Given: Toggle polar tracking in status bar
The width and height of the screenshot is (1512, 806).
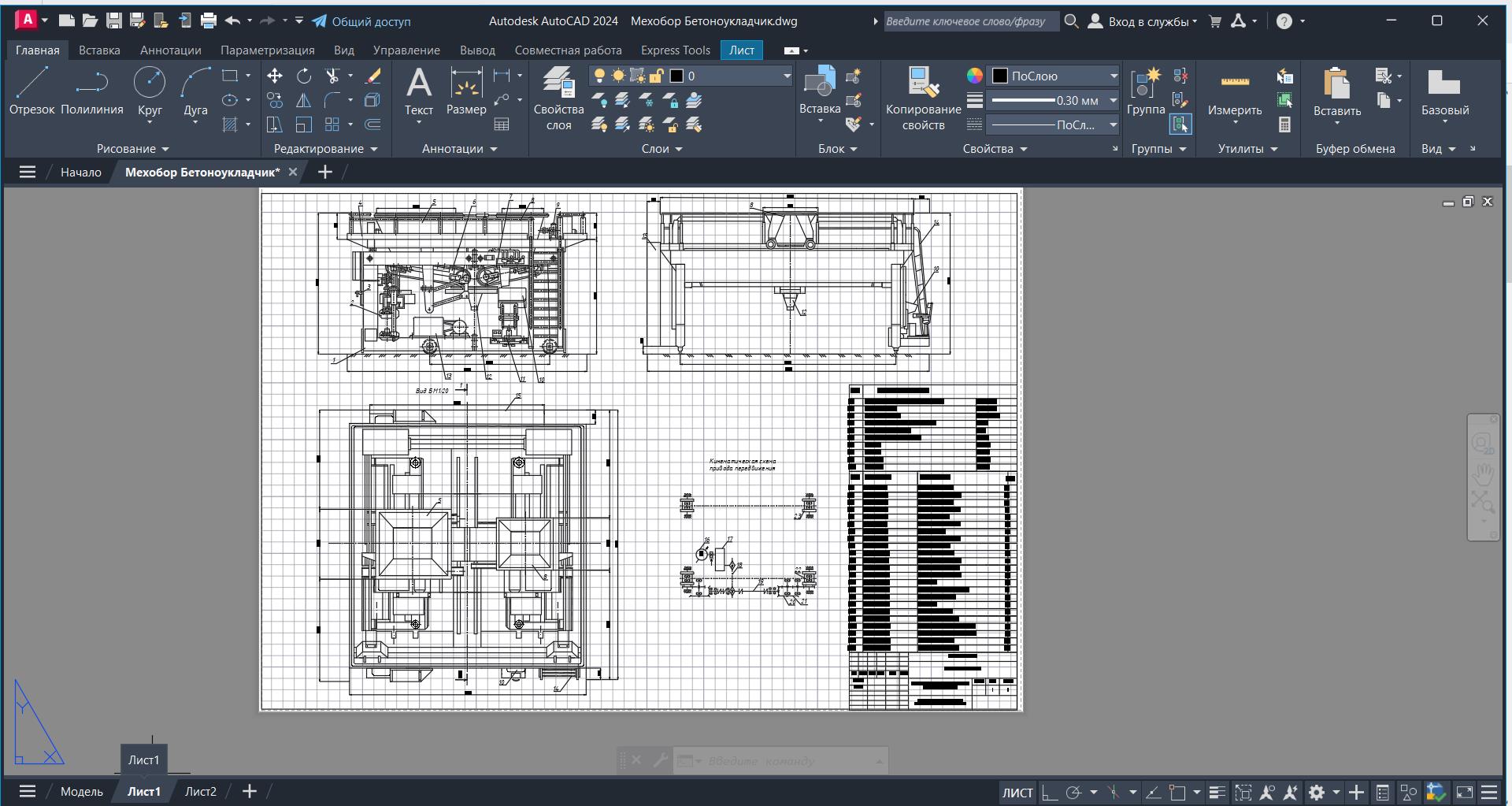Looking at the screenshot, I should coord(1073,793).
